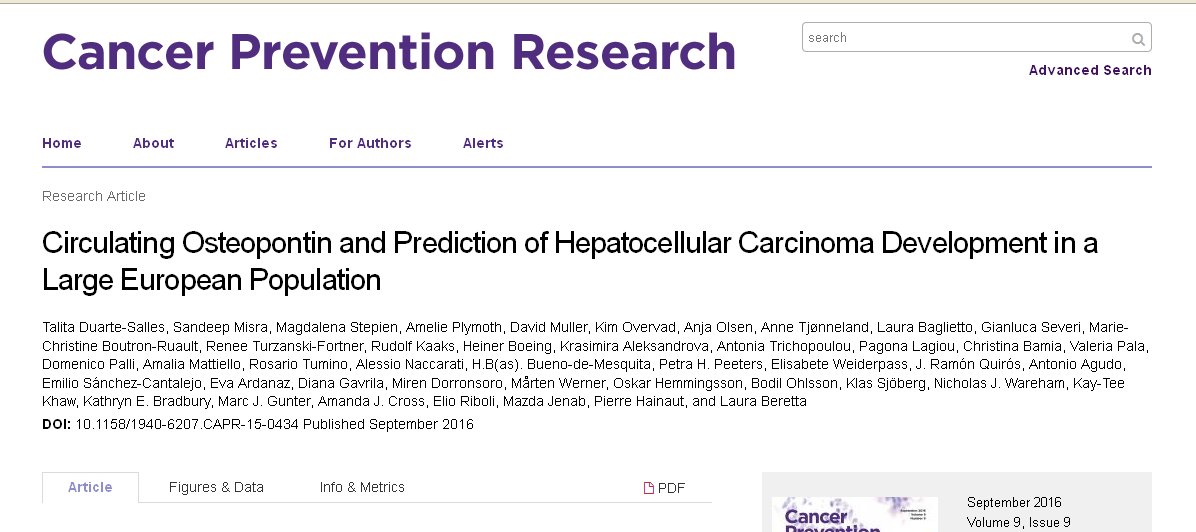The image size is (1196, 532).
Task: Open the About menu item
Action: point(153,143)
